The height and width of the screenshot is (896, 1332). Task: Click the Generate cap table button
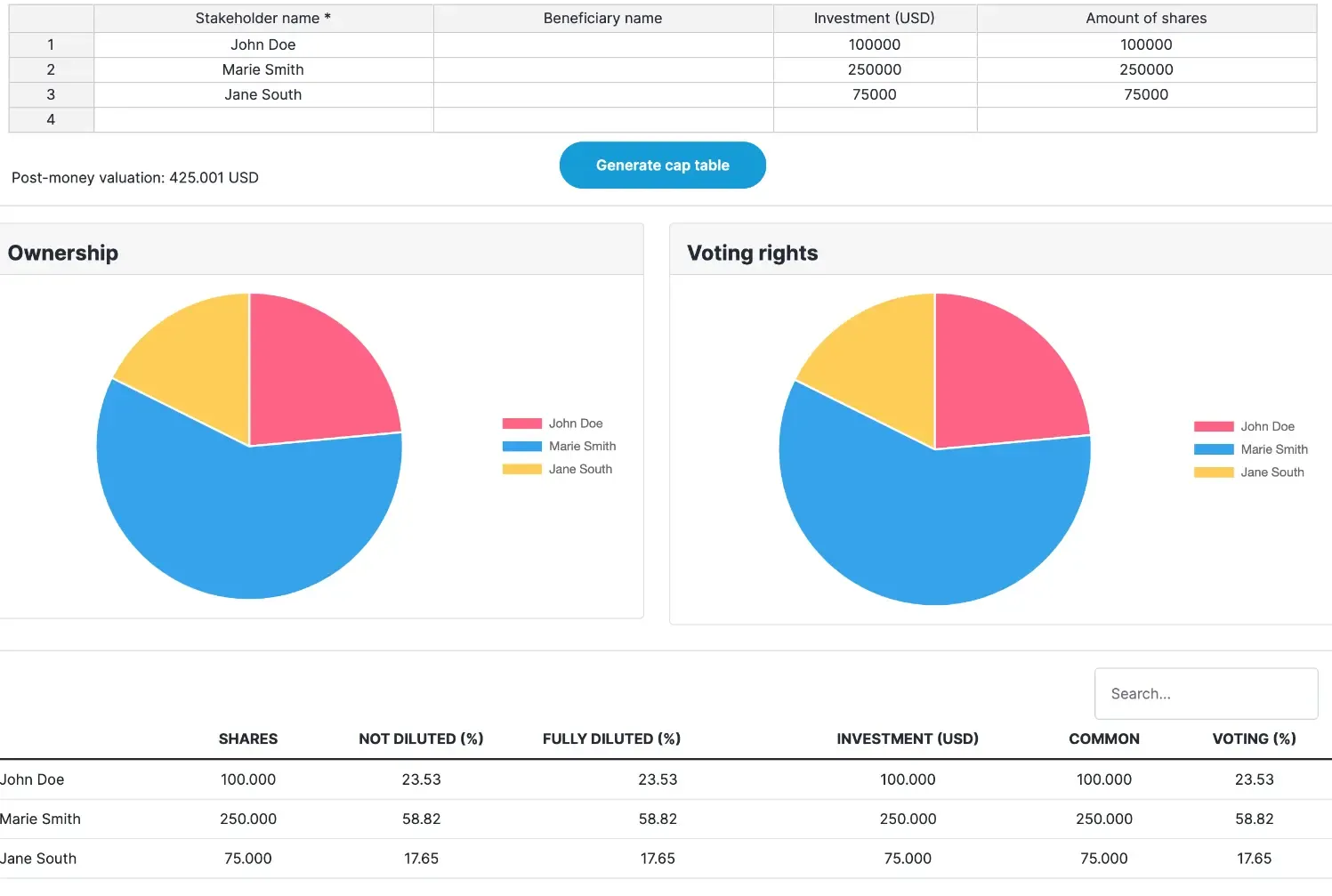[x=662, y=165]
